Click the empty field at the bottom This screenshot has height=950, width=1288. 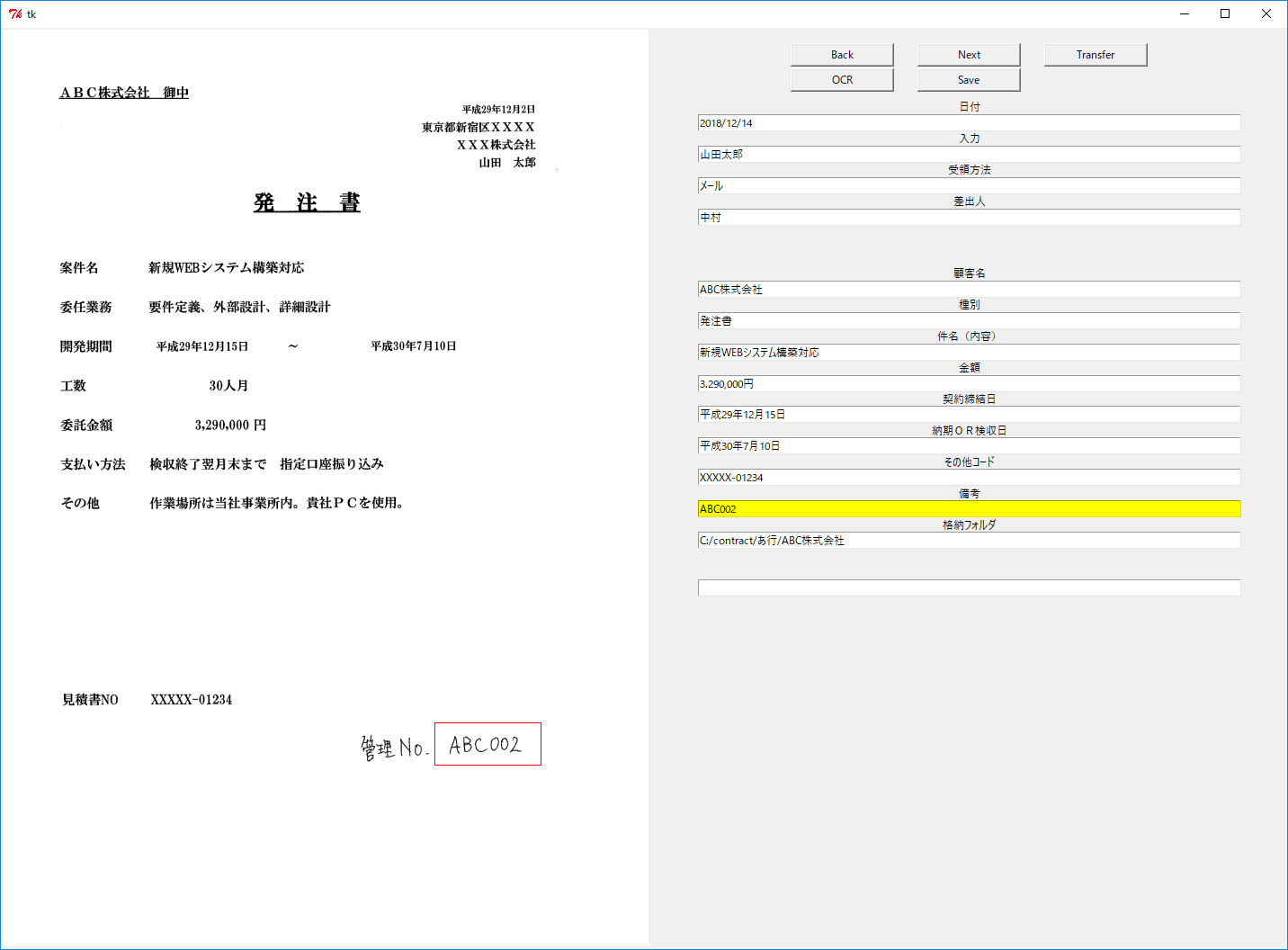click(969, 587)
